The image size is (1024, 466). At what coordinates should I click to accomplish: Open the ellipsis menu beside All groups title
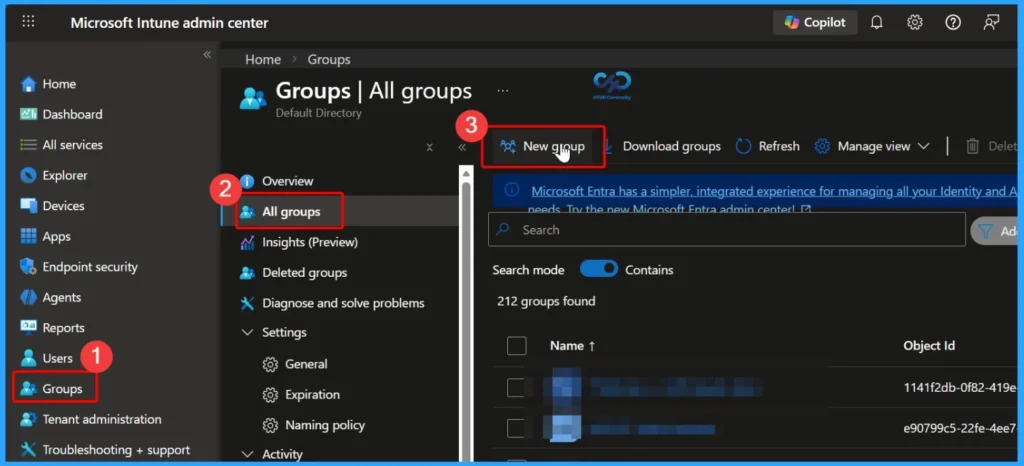tap(502, 91)
